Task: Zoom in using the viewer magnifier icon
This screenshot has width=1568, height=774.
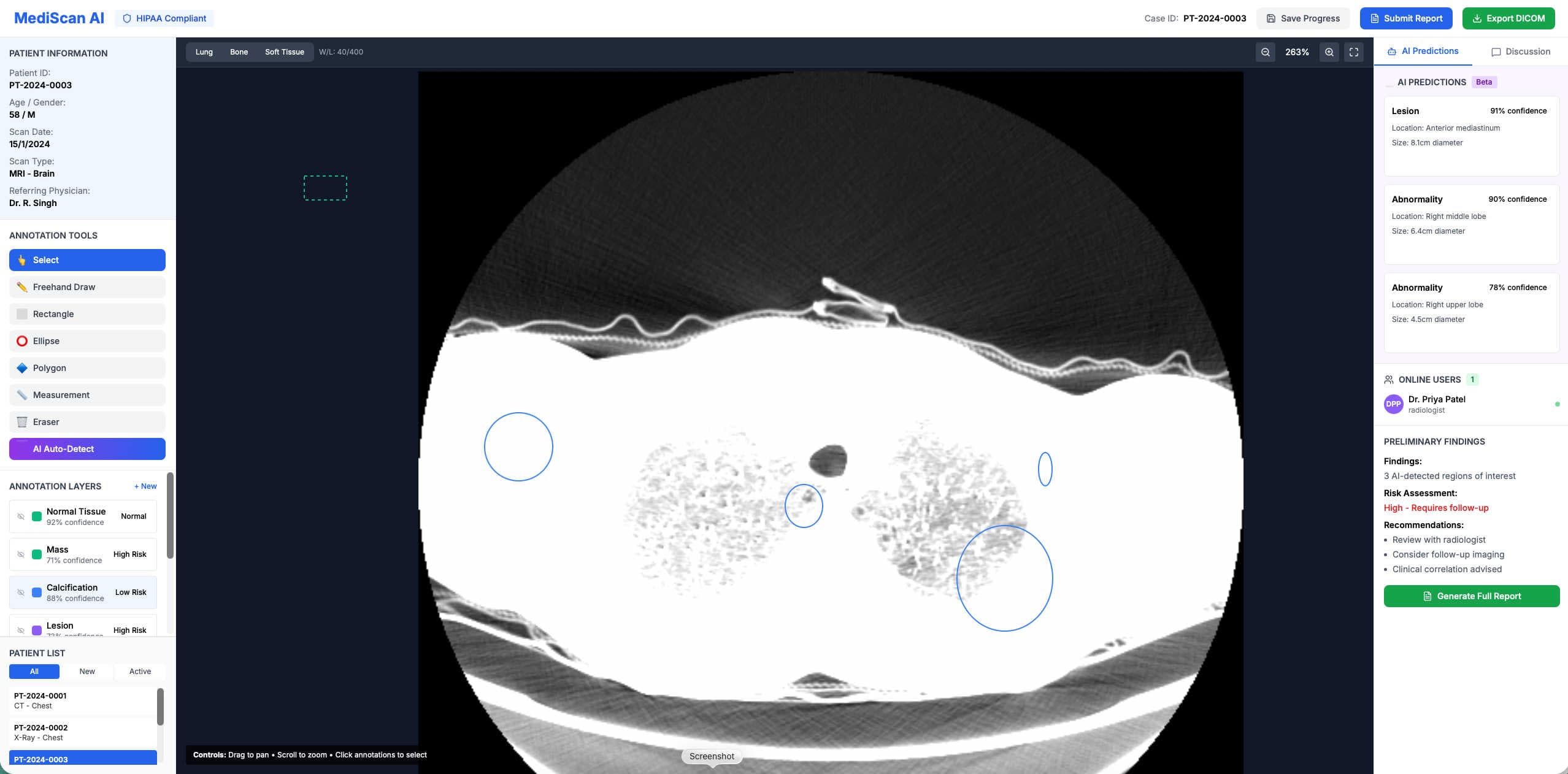Action: point(1328,52)
